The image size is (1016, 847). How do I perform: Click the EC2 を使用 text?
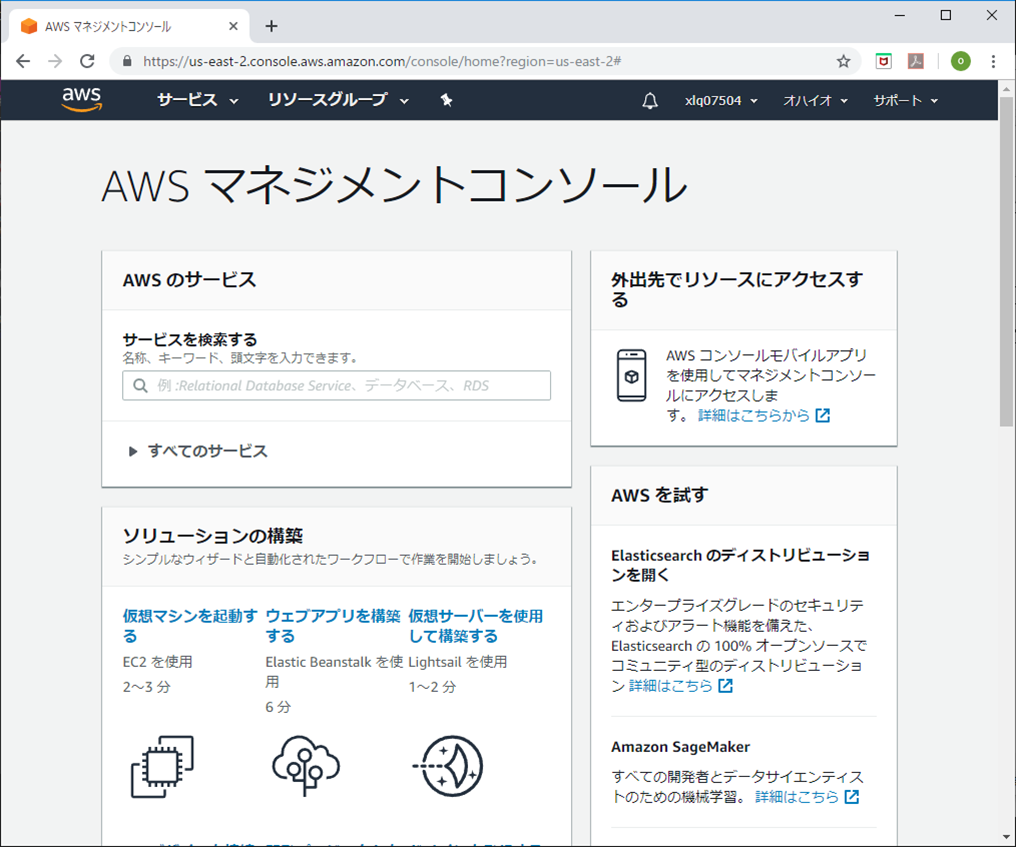pos(157,662)
